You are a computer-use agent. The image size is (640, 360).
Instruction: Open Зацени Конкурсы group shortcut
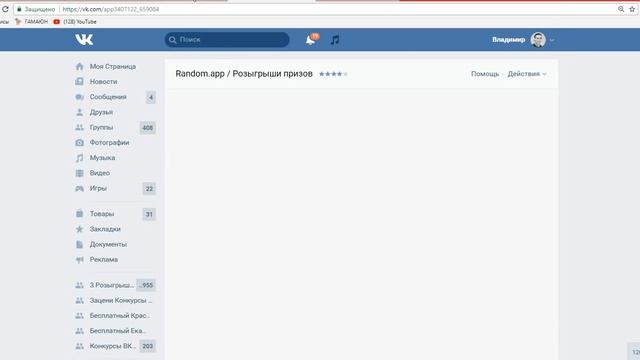point(121,300)
